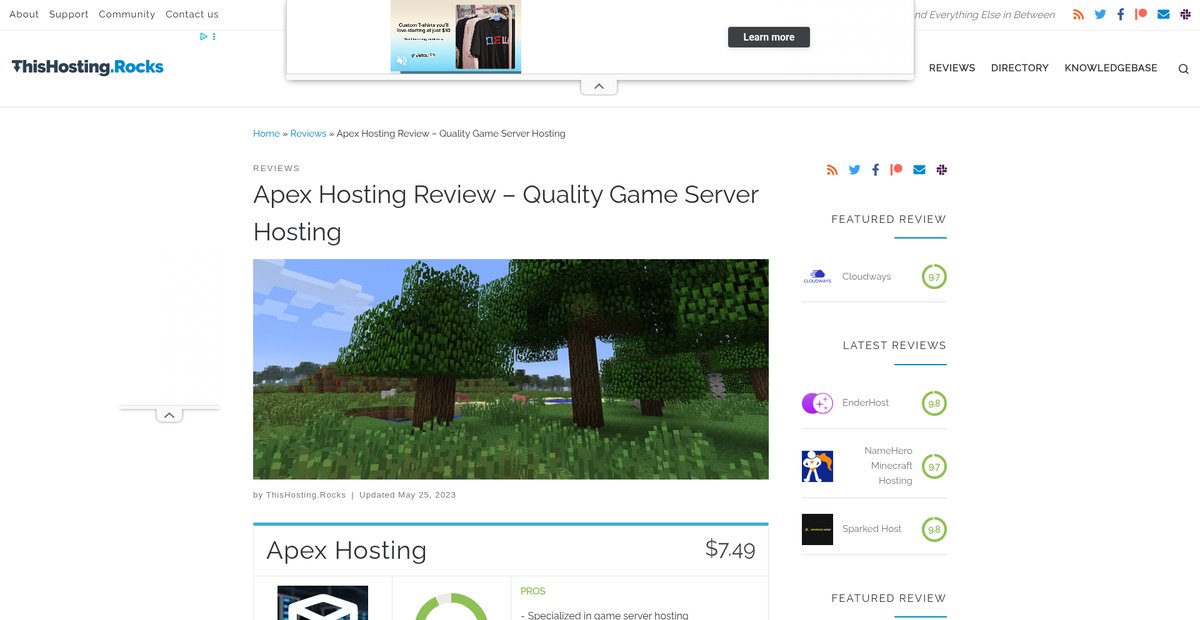Screen dimensions: 1200x620
Task: Go to Home breadcrumb link
Action: click(x=266, y=133)
